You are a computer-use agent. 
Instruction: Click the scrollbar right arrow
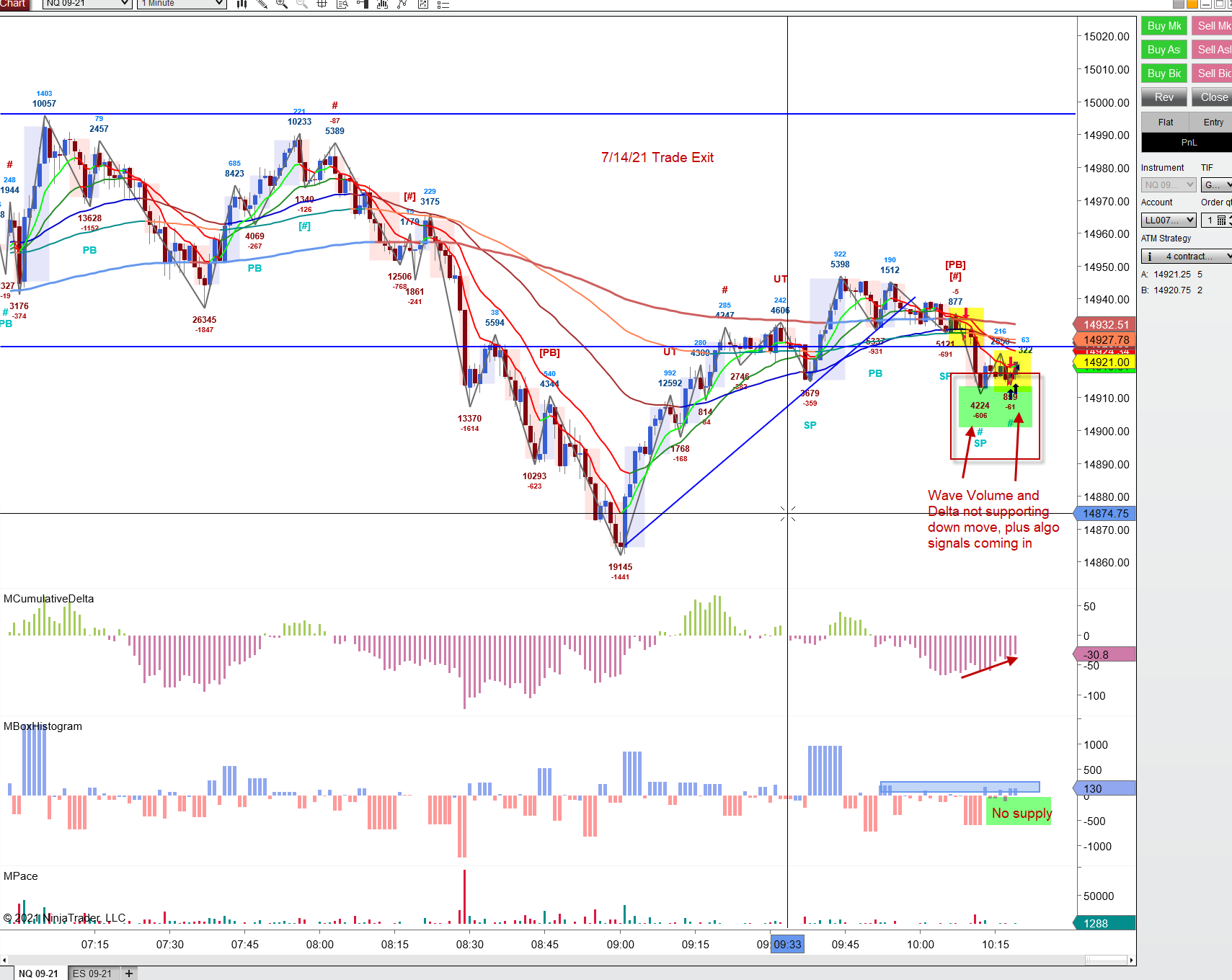[x=1132, y=960]
